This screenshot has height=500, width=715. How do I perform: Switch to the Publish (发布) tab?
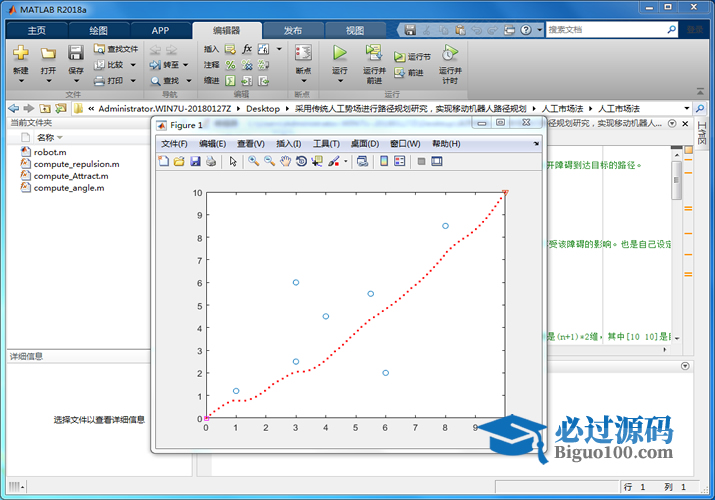(293, 31)
